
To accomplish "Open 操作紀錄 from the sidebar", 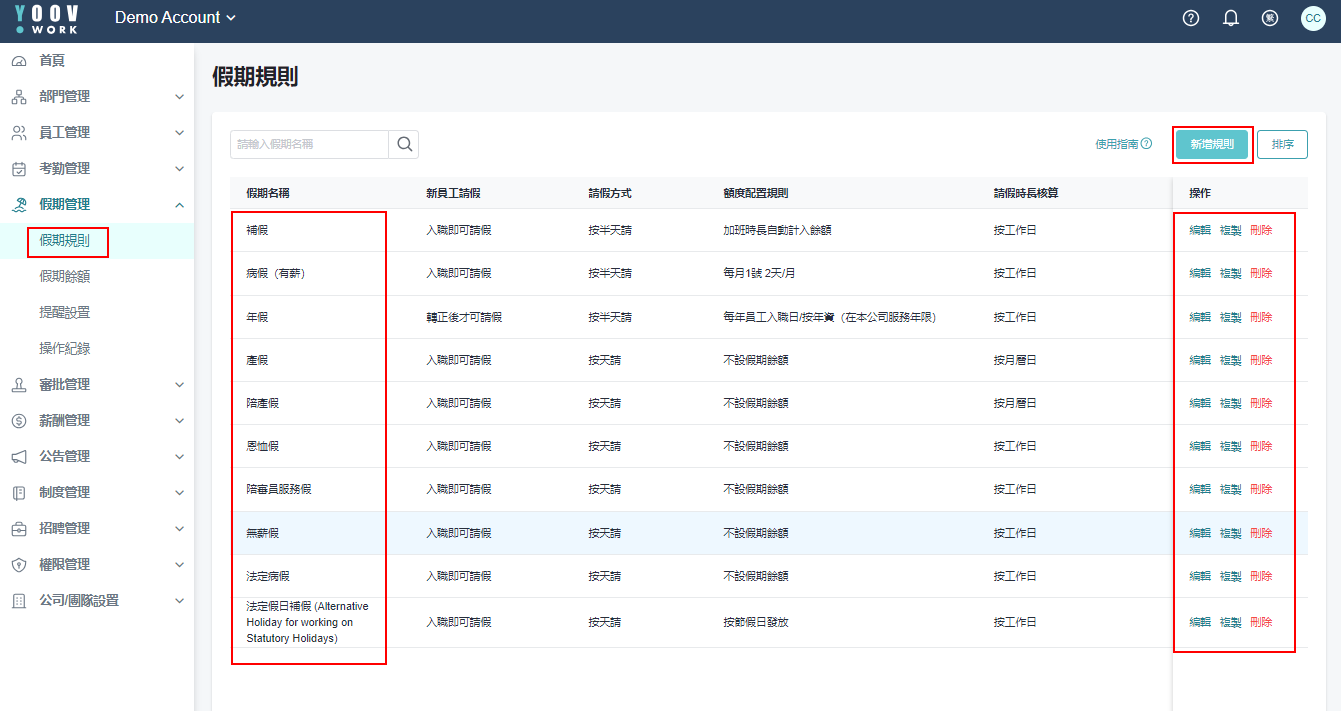I will tap(65, 349).
